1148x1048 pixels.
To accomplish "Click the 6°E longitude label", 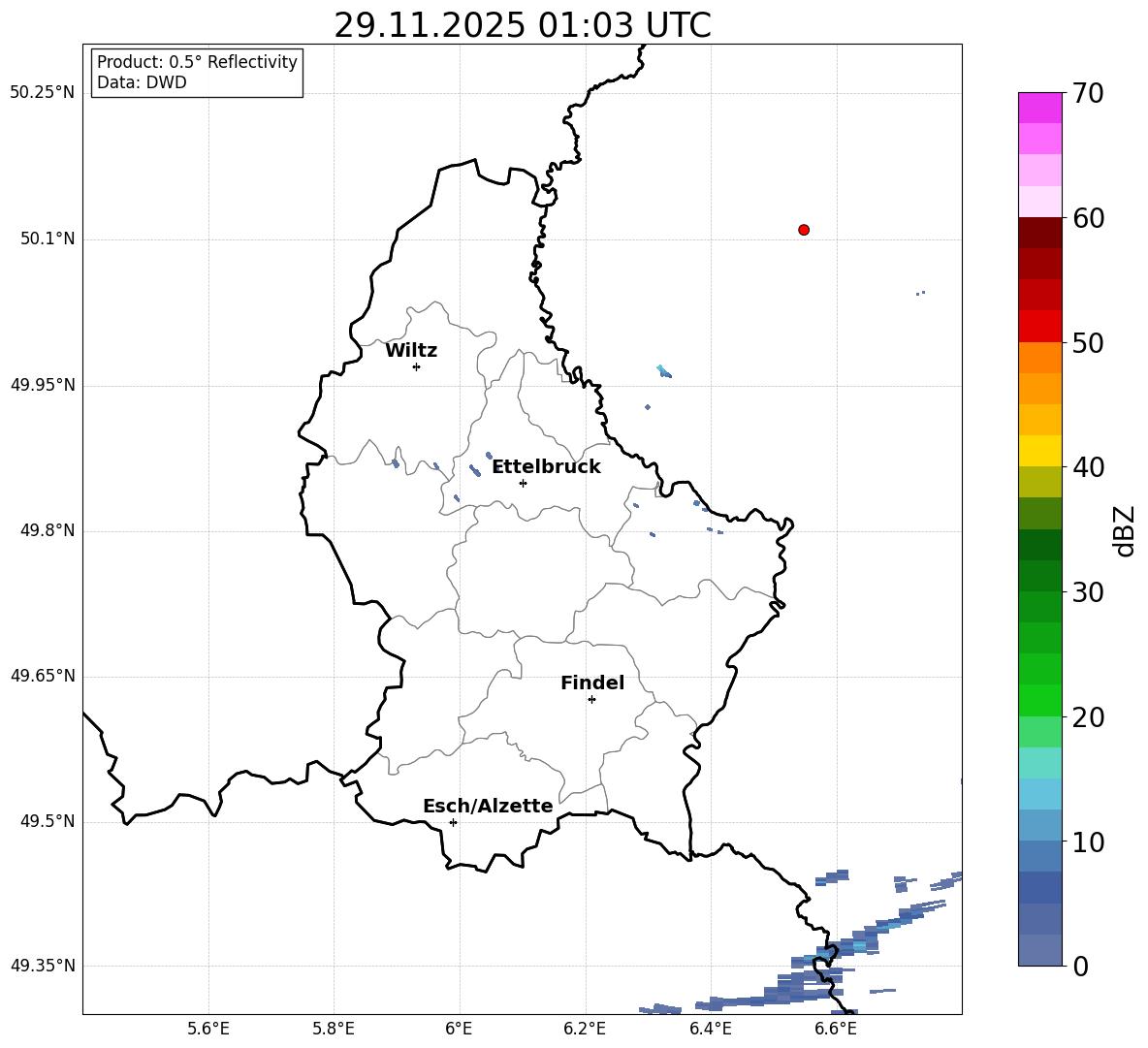I will coord(459,1029).
